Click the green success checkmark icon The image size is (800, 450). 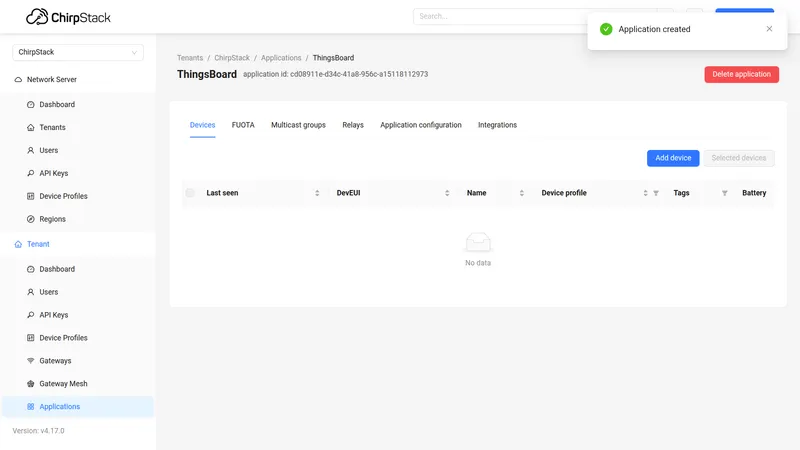click(606, 29)
